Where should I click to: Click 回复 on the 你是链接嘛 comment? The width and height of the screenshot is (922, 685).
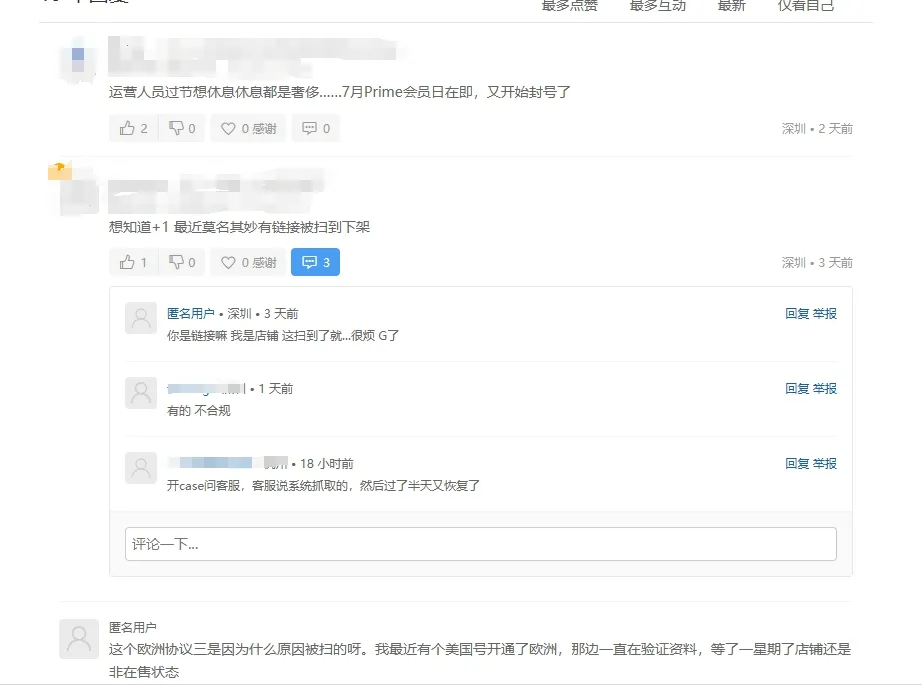(x=797, y=313)
